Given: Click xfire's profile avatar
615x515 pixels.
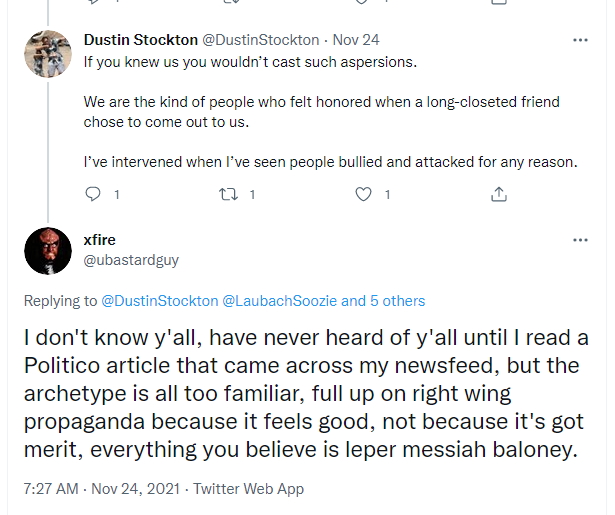Looking at the screenshot, I should coord(46,250).
